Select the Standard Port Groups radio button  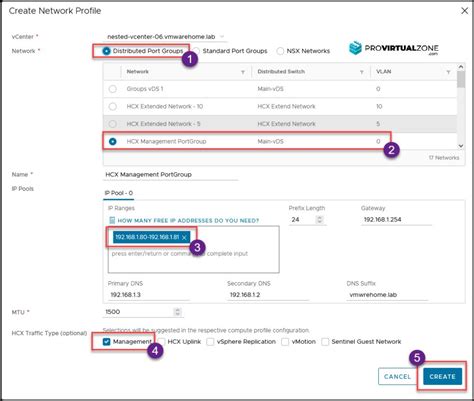[197, 51]
